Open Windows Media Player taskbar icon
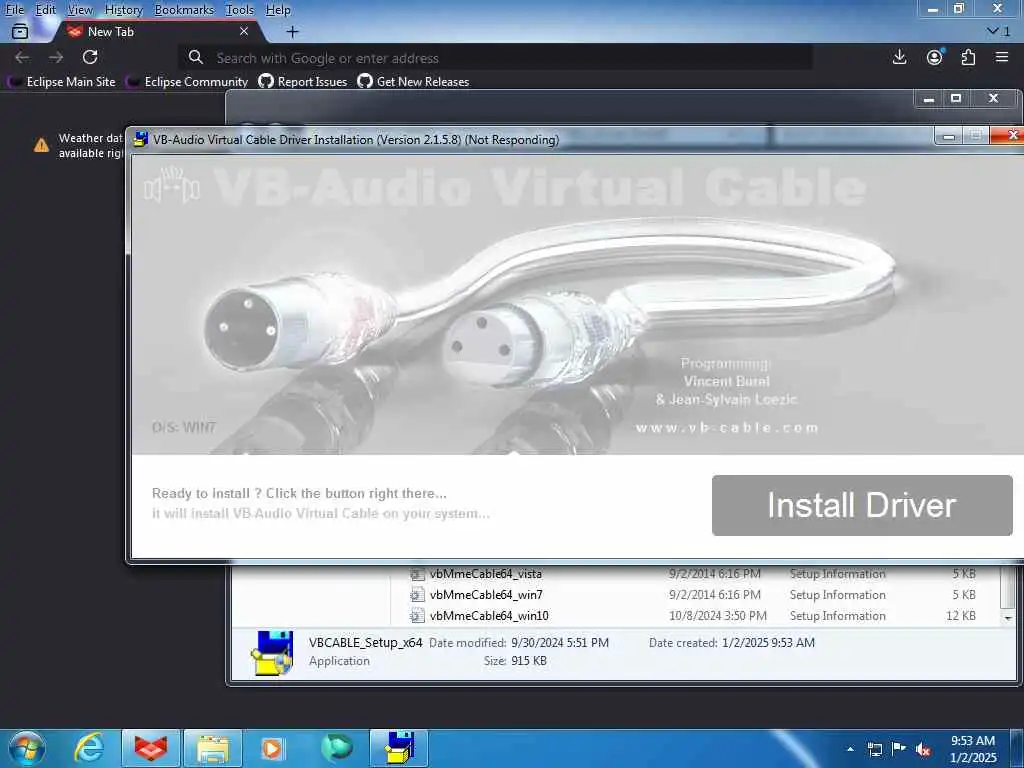Image resolution: width=1024 pixels, height=768 pixels. [272, 748]
